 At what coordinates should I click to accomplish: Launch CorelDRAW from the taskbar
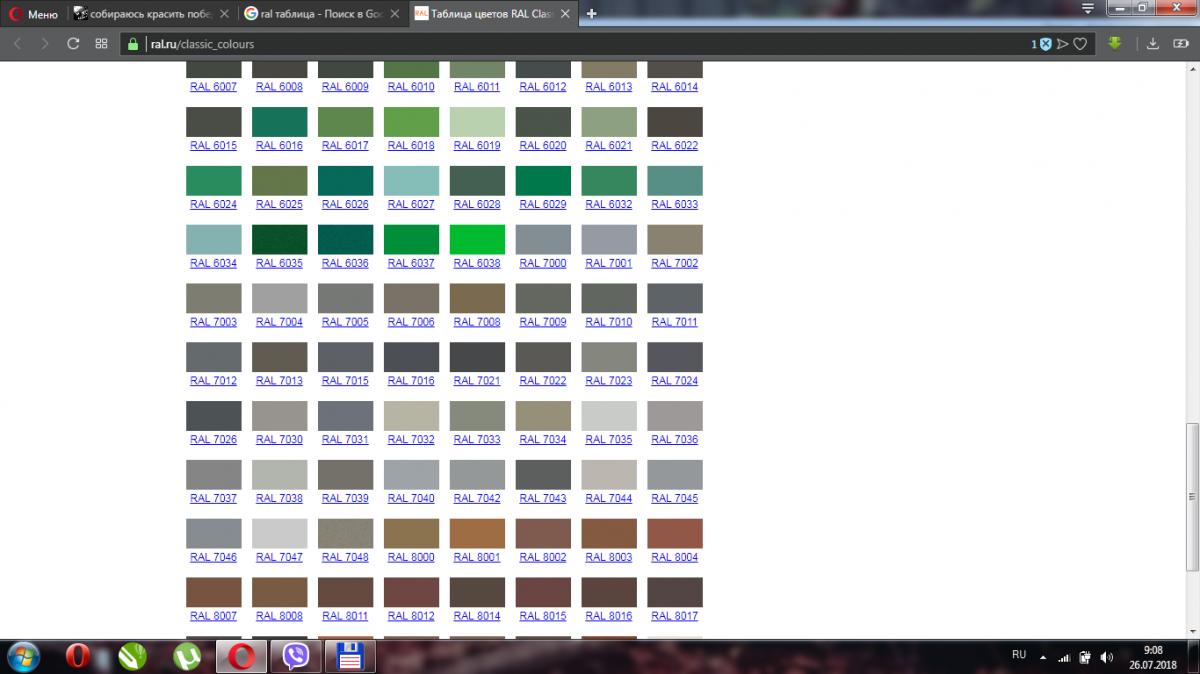click(133, 656)
